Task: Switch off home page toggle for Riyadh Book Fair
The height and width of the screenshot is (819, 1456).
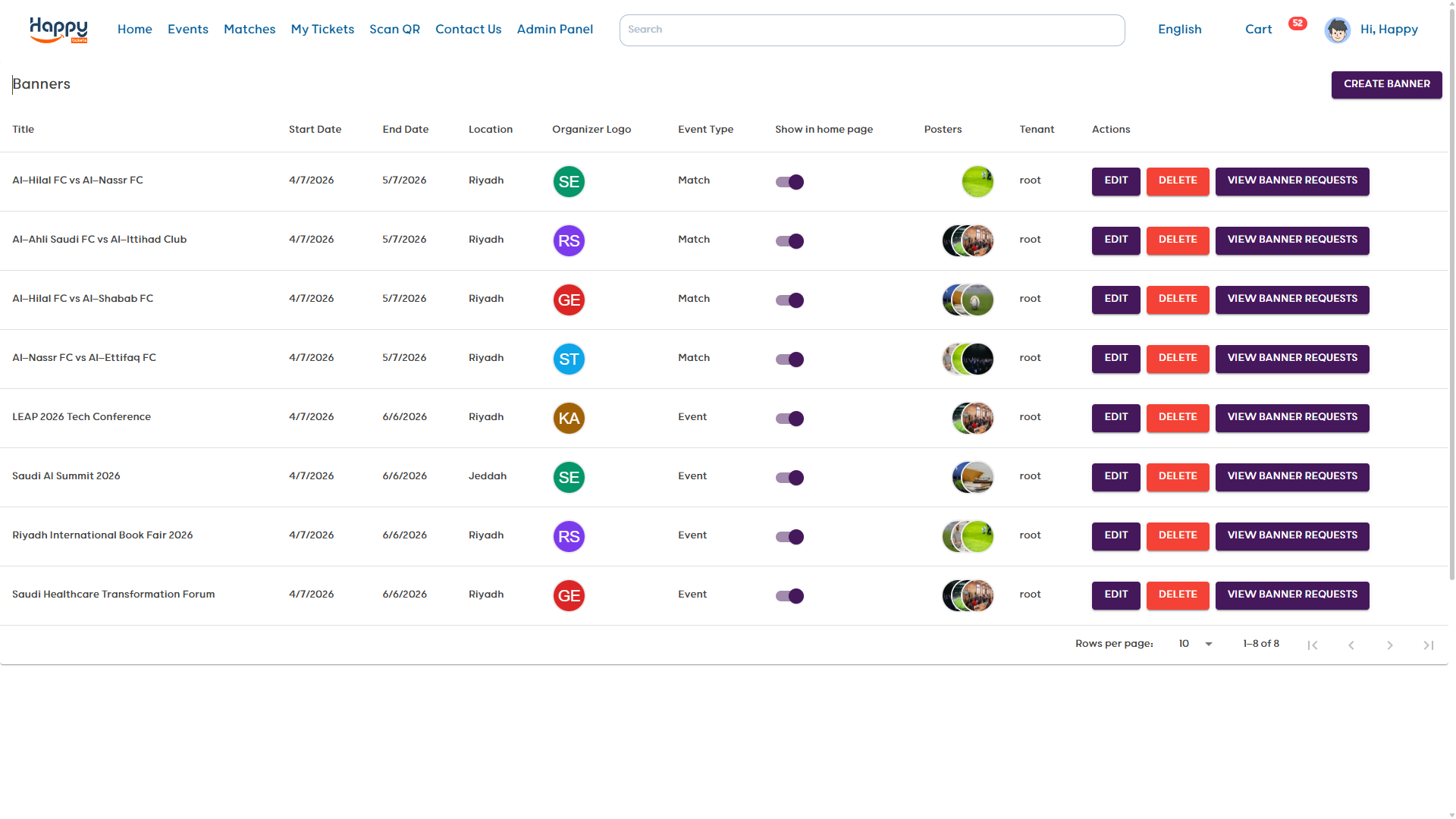Action: click(x=789, y=537)
